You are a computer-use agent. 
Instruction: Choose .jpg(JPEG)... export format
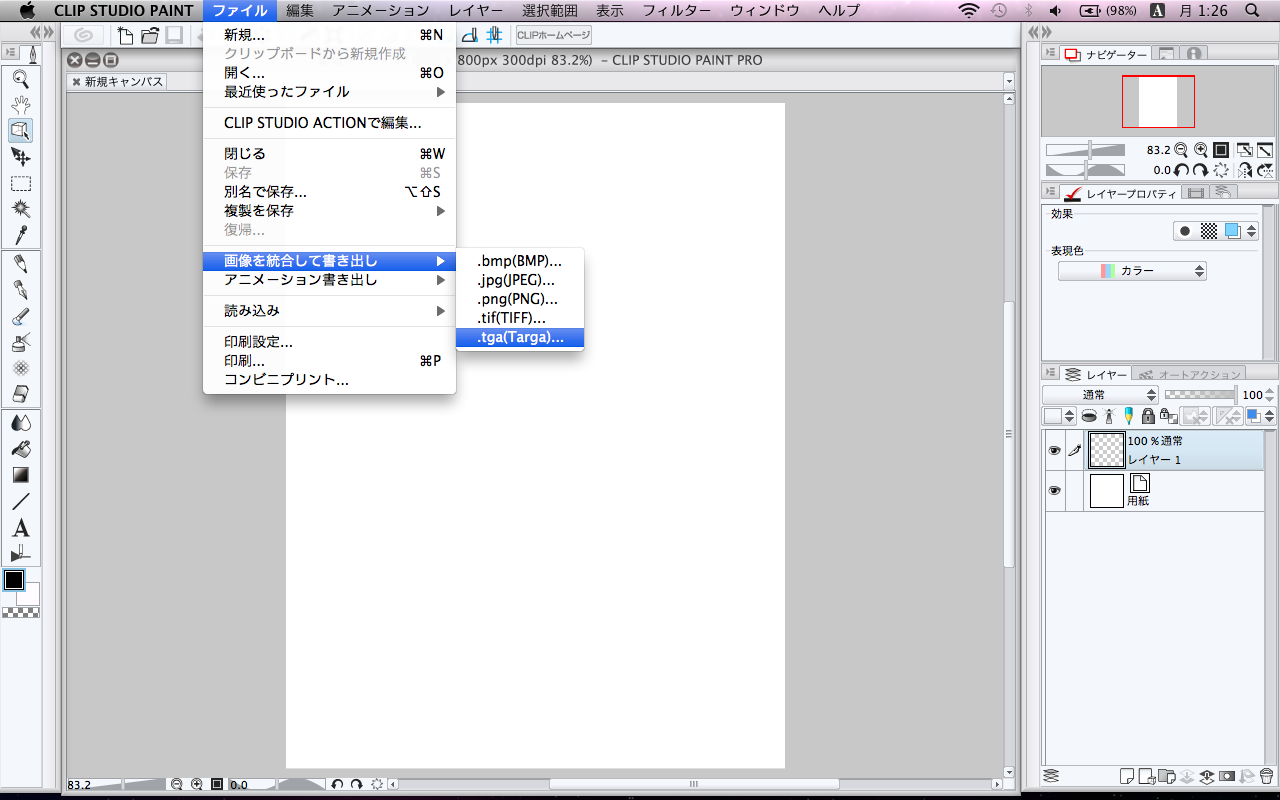[520, 280]
